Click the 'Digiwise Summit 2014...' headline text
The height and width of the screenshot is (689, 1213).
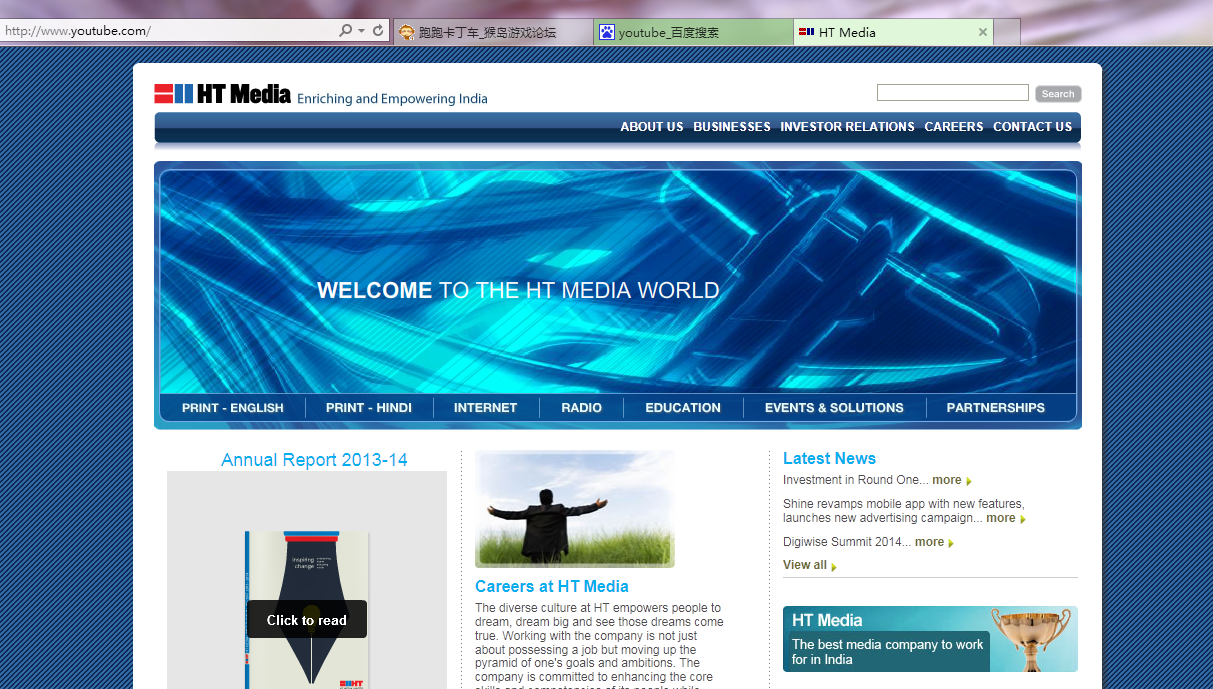click(847, 542)
